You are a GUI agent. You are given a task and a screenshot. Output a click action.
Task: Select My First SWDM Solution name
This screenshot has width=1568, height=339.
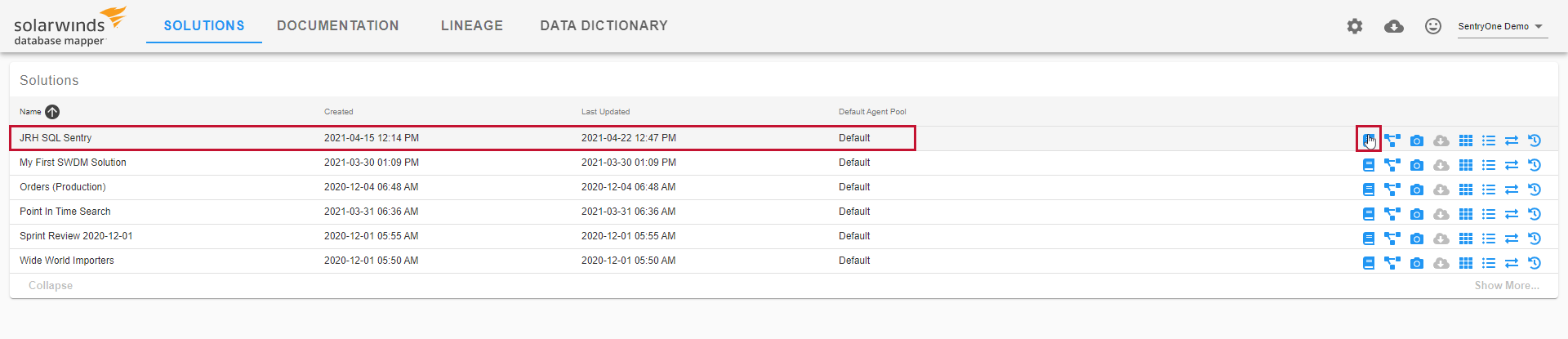[x=73, y=163]
